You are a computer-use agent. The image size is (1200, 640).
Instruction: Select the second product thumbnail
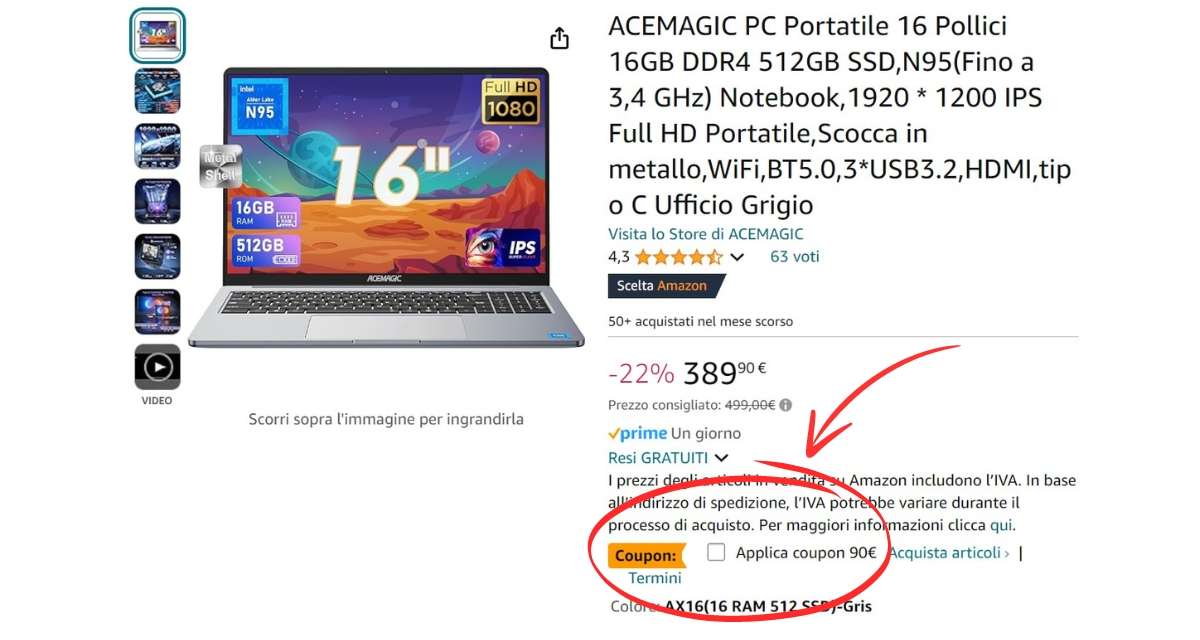158,90
